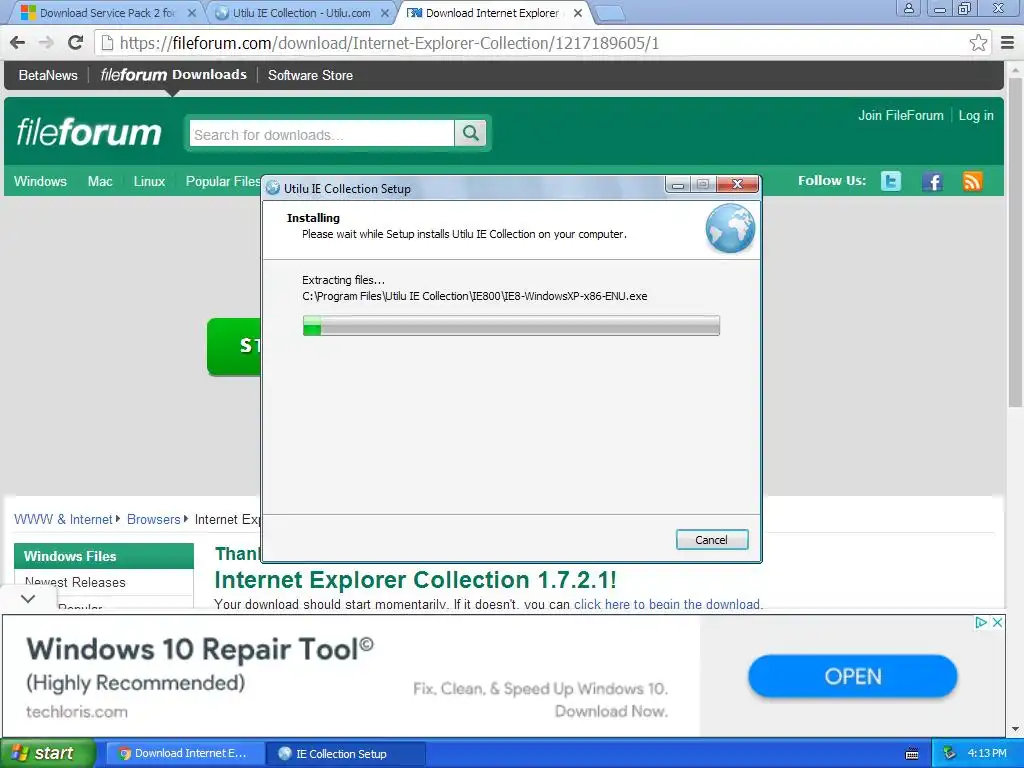Close the Download Service Pack 2 tab
1024x768 pixels.
pyautogui.click(x=191, y=13)
